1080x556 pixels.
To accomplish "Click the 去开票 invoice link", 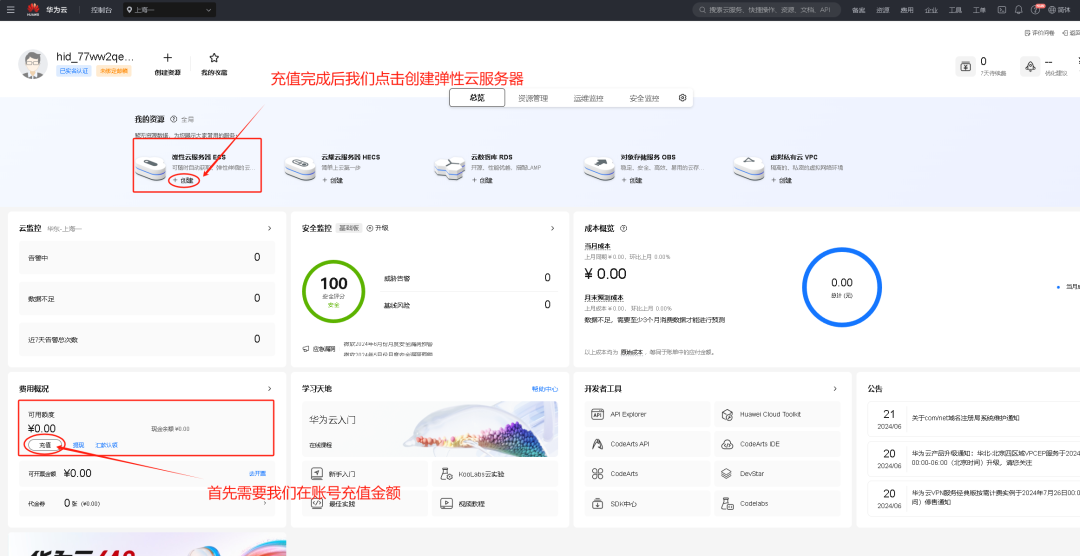I will [258, 473].
